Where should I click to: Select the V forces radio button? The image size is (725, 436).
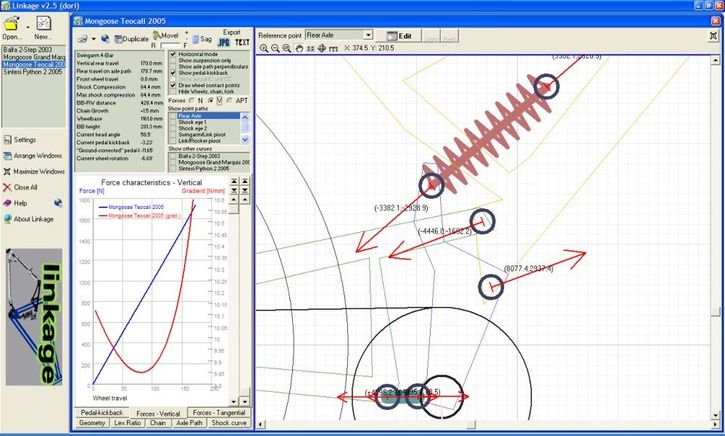(x=211, y=100)
